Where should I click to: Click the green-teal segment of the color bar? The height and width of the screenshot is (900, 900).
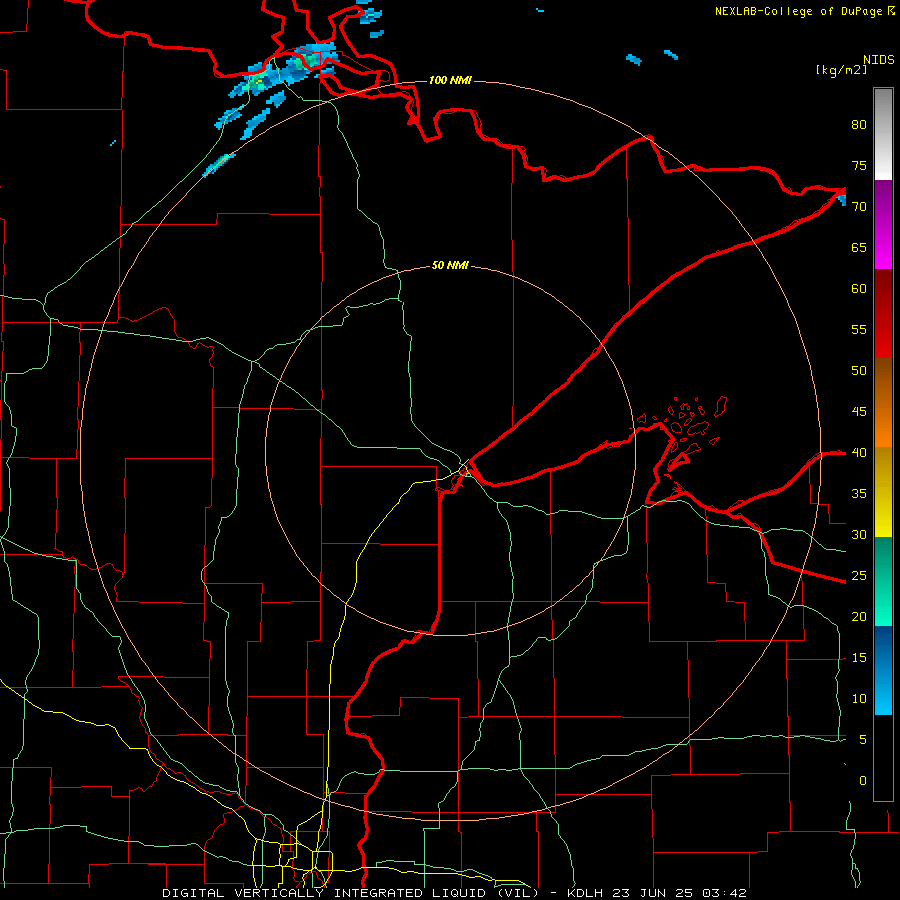883,581
